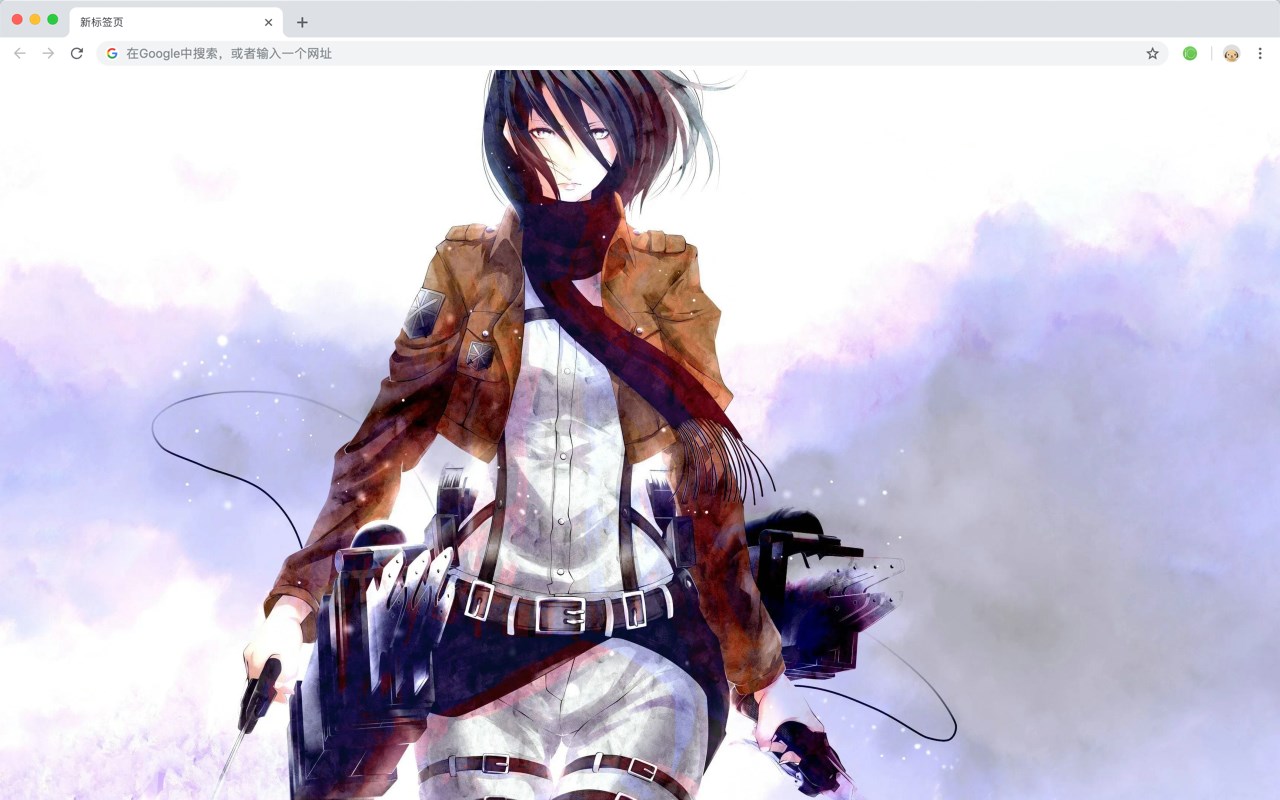Select the 新标签页 tab
Screen dimensions: 1280x800
176,22
